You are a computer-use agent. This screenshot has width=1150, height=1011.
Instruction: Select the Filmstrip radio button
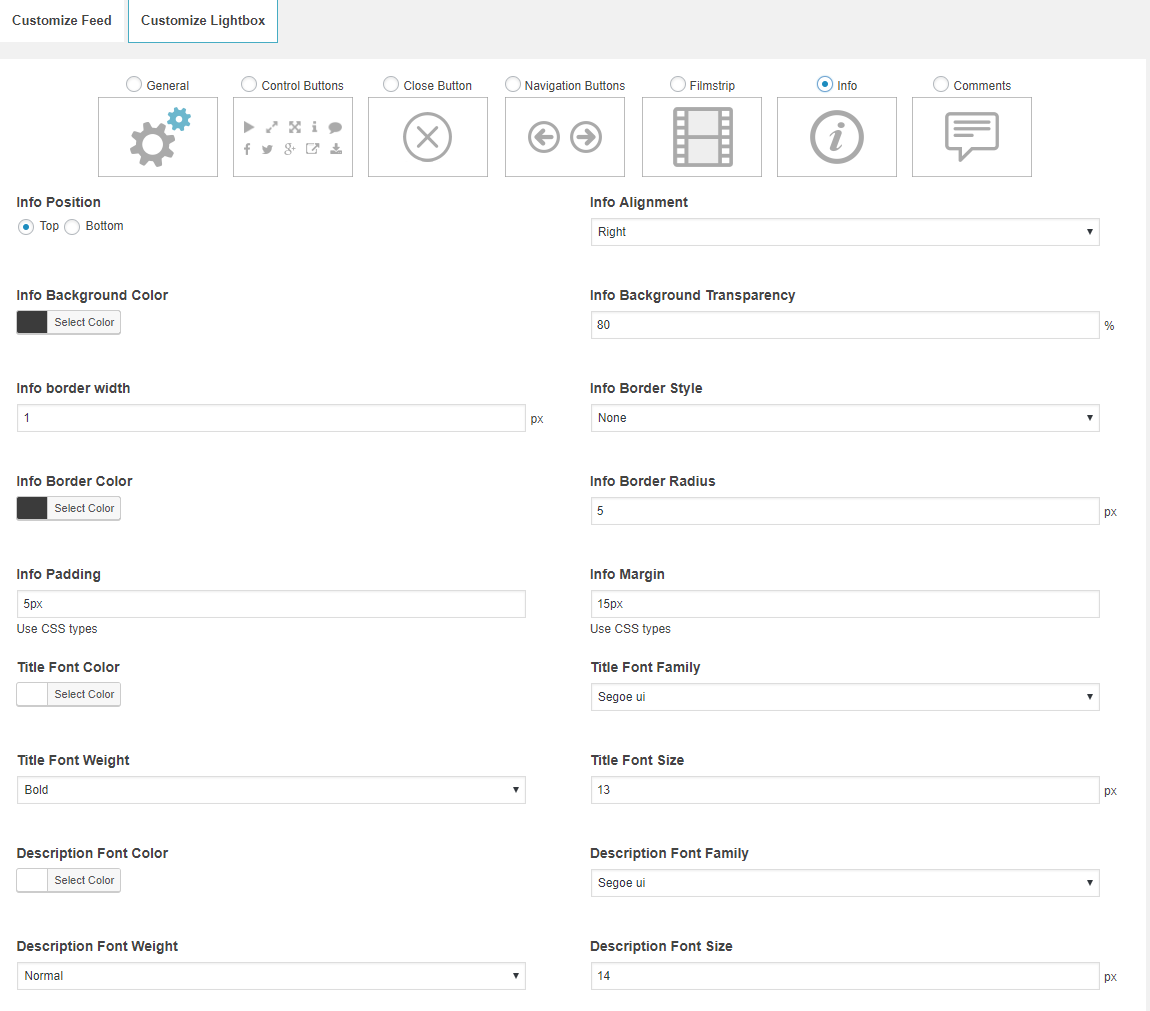pos(678,85)
